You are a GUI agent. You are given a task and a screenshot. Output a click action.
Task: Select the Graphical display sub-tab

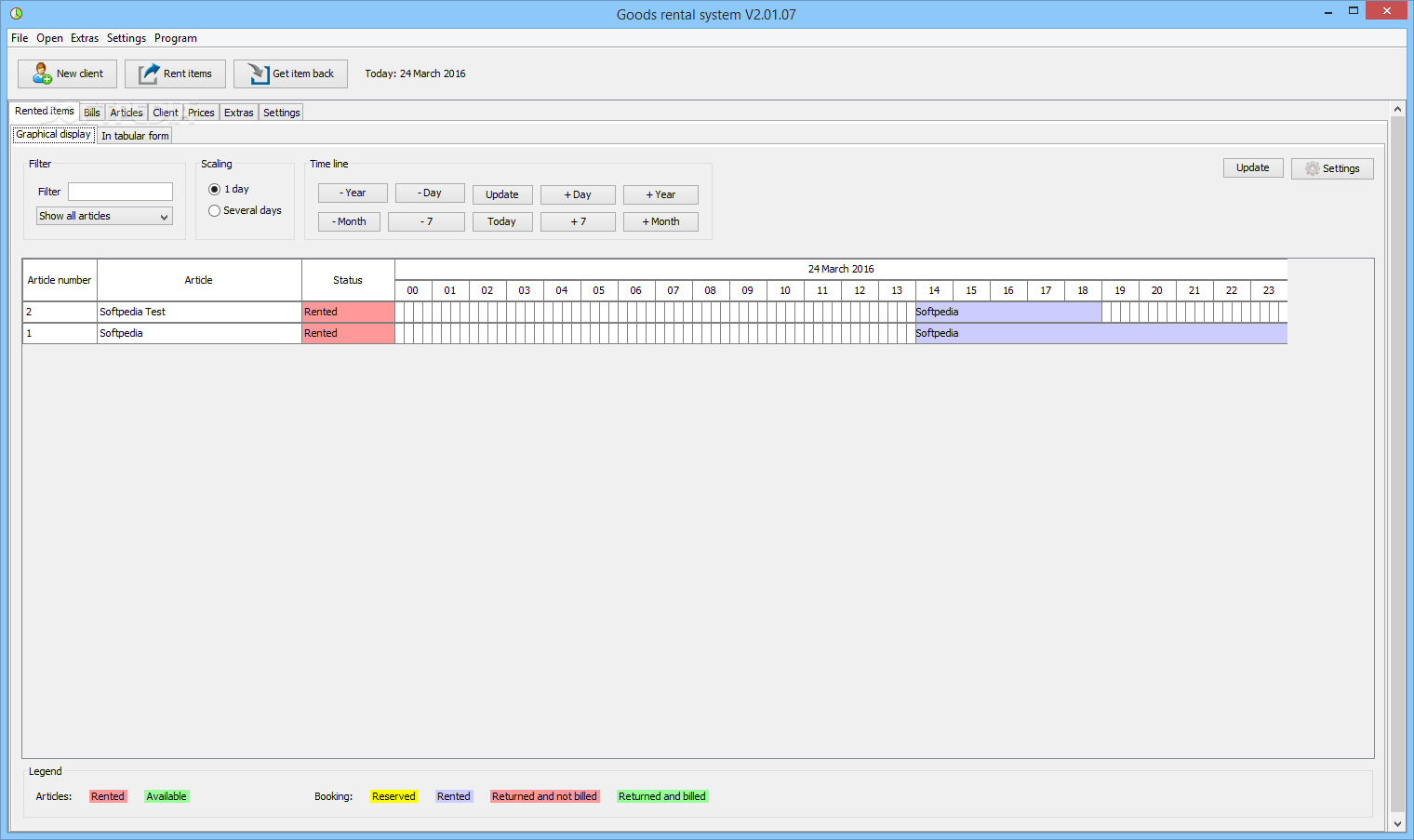[54, 134]
